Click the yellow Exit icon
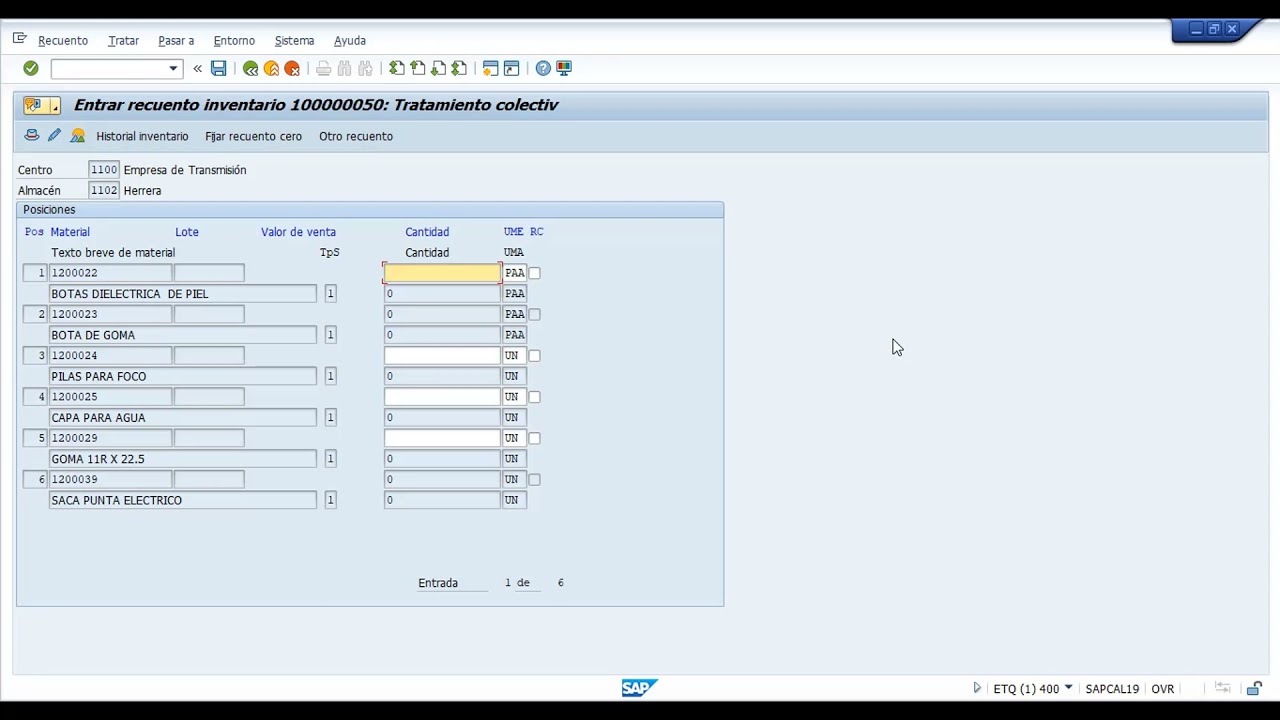This screenshot has width=1280, height=720. pyautogui.click(x=271, y=68)
